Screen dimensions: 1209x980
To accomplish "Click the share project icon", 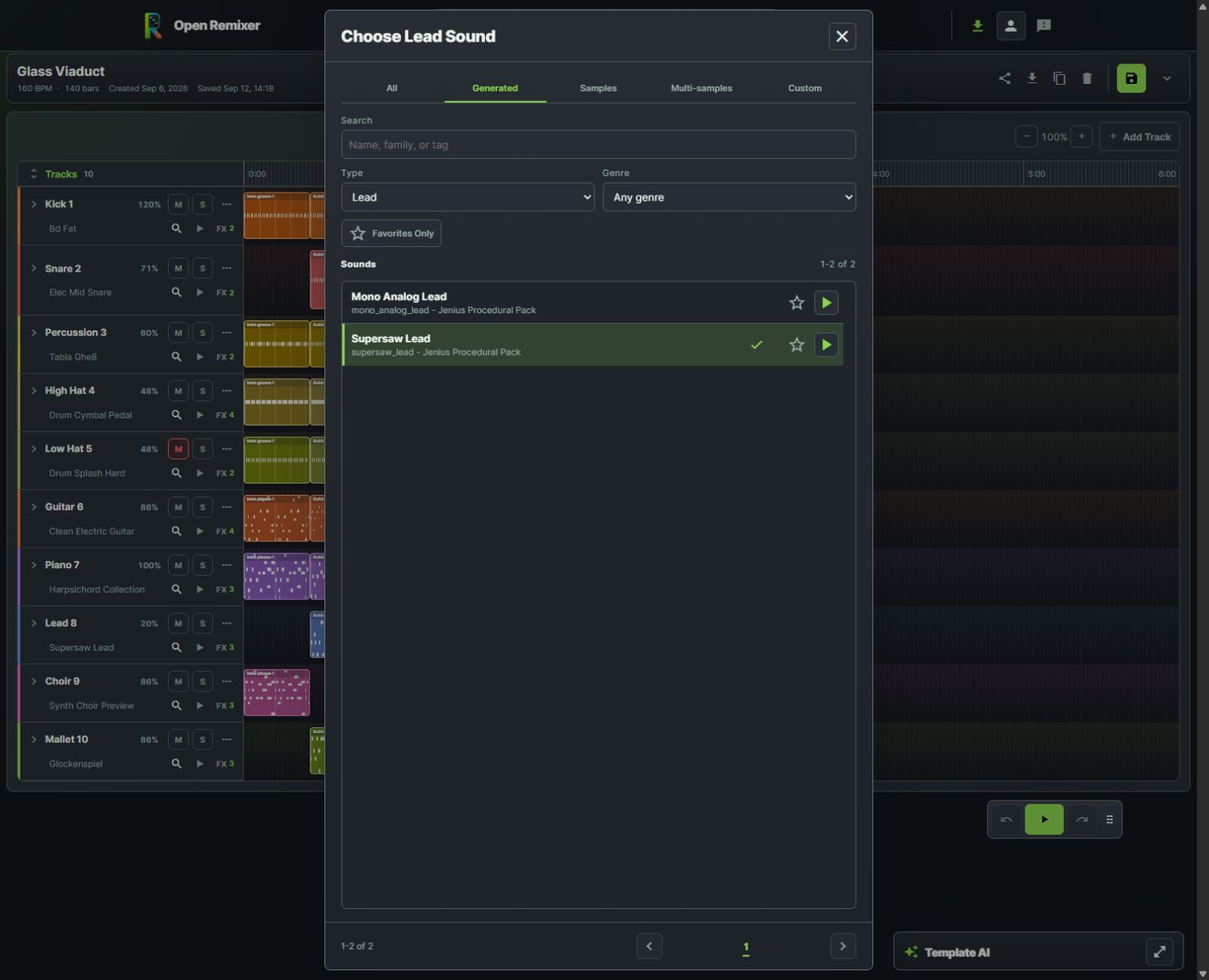I will (1004, 78).
